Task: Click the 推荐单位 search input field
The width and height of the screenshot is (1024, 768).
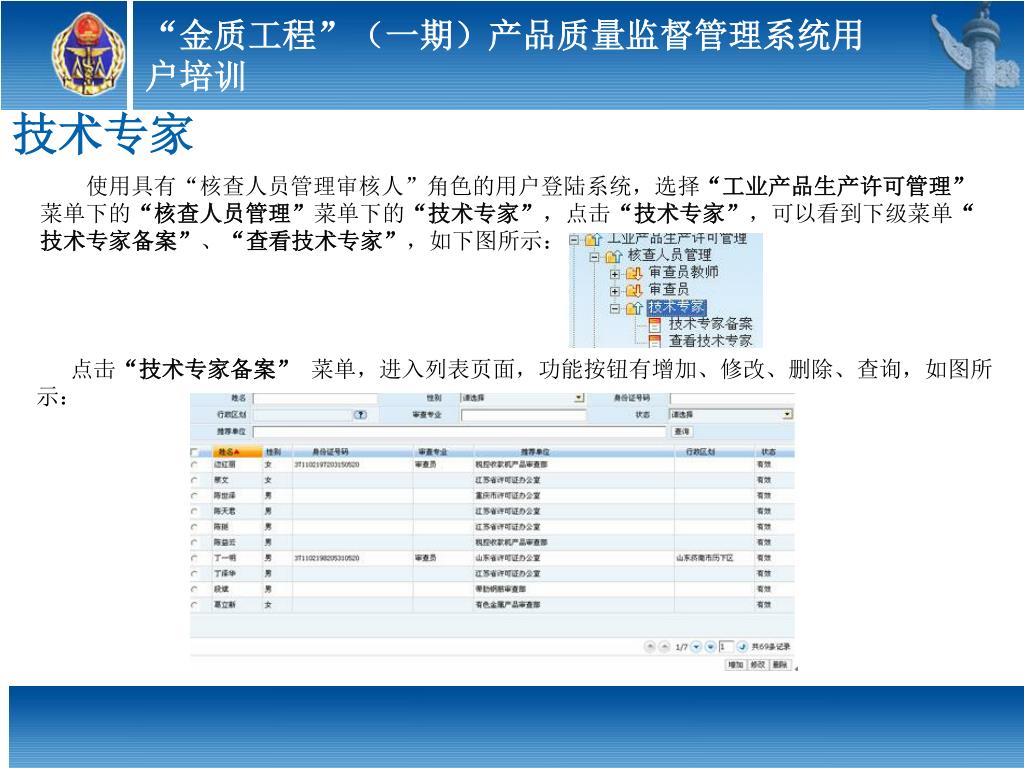Action: click(459, 432)
